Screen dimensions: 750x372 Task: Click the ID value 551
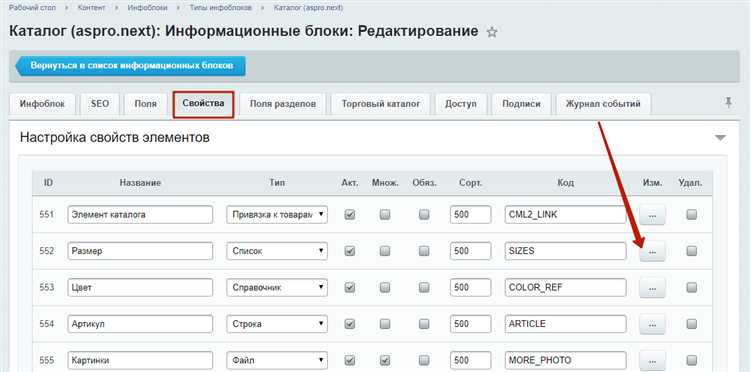pyautogui.click(x=47, y=215)
